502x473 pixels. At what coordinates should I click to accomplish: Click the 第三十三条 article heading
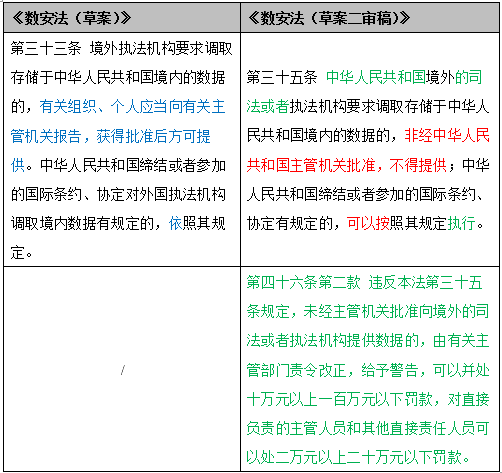[x=46, y=48]
